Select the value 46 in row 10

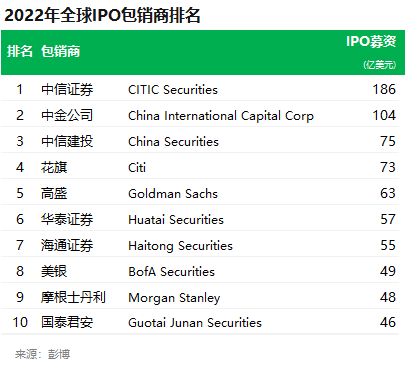pos(388,322)
